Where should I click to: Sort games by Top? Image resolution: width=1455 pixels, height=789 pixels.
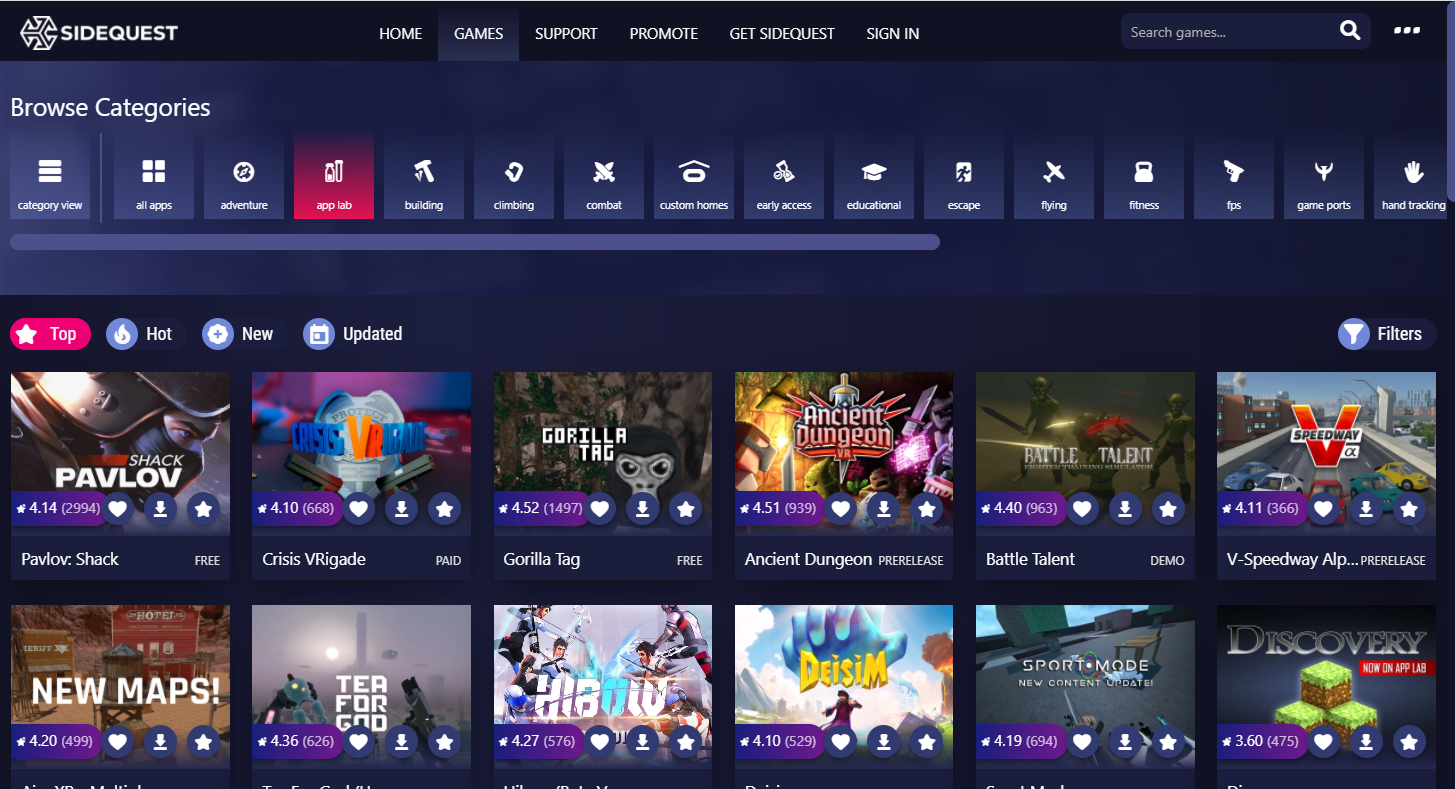[x=50, y=334]
